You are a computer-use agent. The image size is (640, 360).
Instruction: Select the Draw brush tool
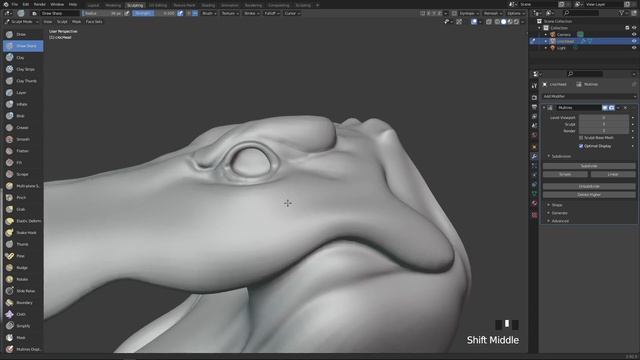[x=23, y=34]
